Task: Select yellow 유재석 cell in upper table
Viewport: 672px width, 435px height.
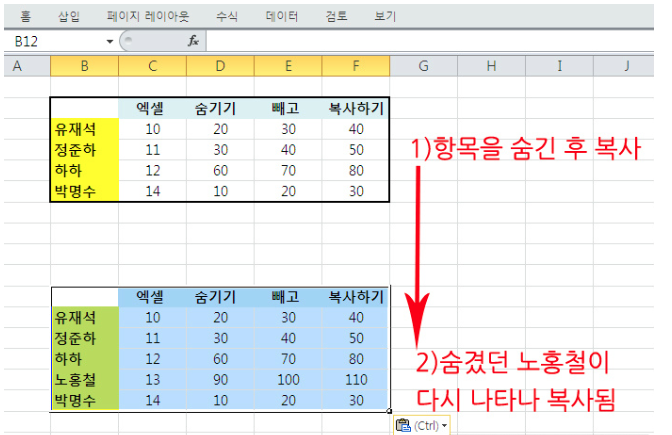Action: tap(84, 129)
